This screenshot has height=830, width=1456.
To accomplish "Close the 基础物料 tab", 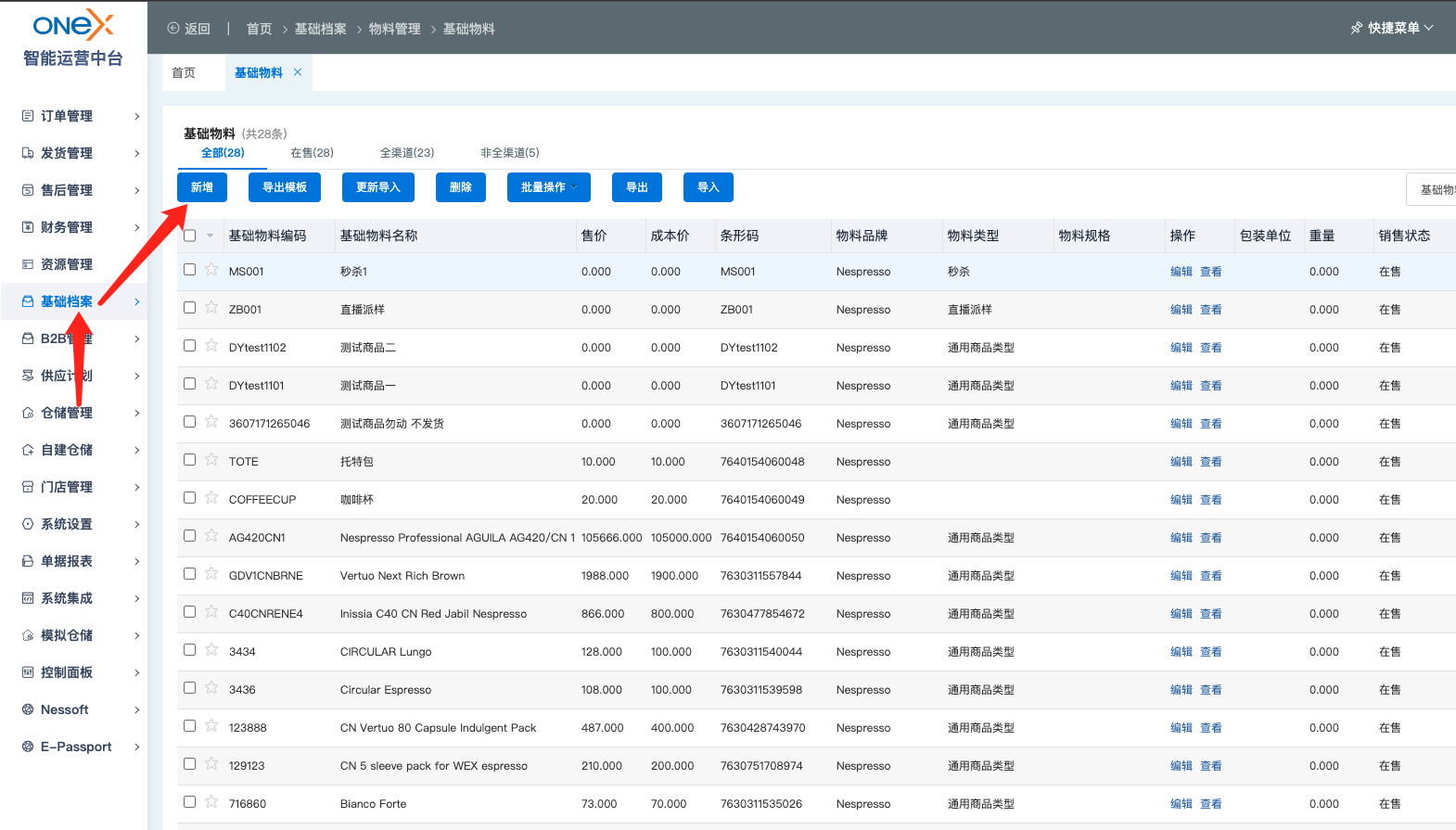I will coord(298,72).
